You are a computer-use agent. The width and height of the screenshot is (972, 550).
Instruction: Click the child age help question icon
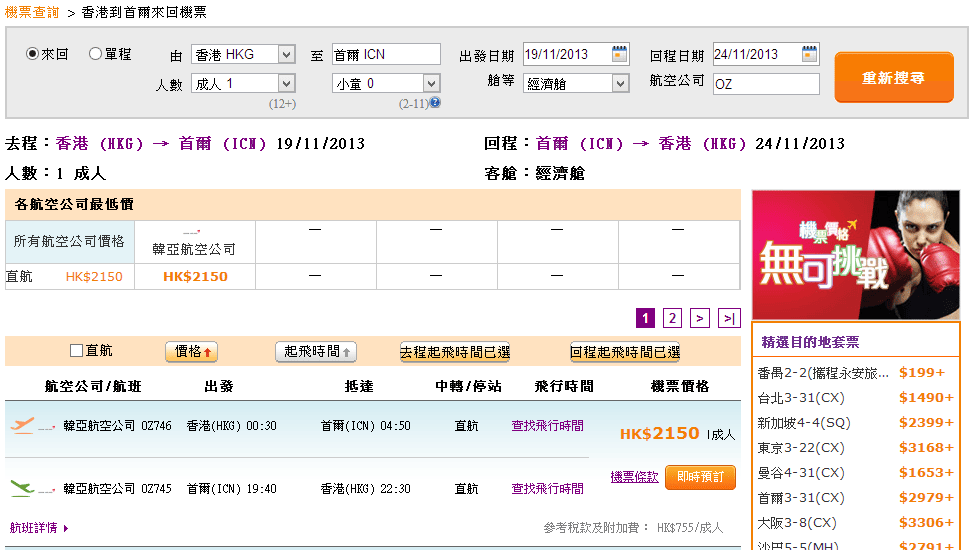(x=435, y=103)
